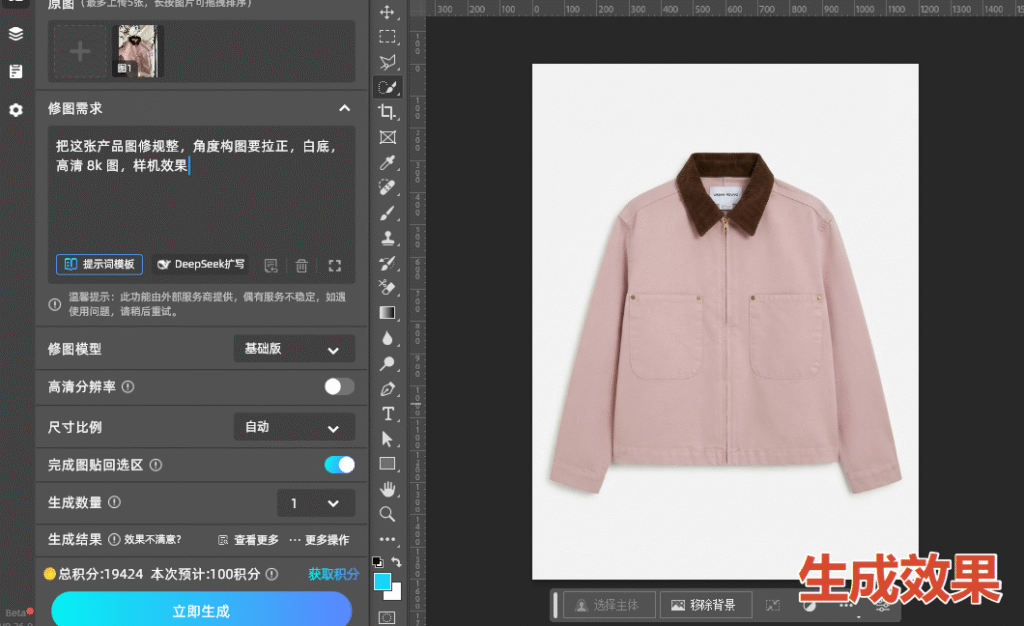Select the Quick Selection tool
This screenshot has height=626, width=1024.
click(x=387, y=87)
